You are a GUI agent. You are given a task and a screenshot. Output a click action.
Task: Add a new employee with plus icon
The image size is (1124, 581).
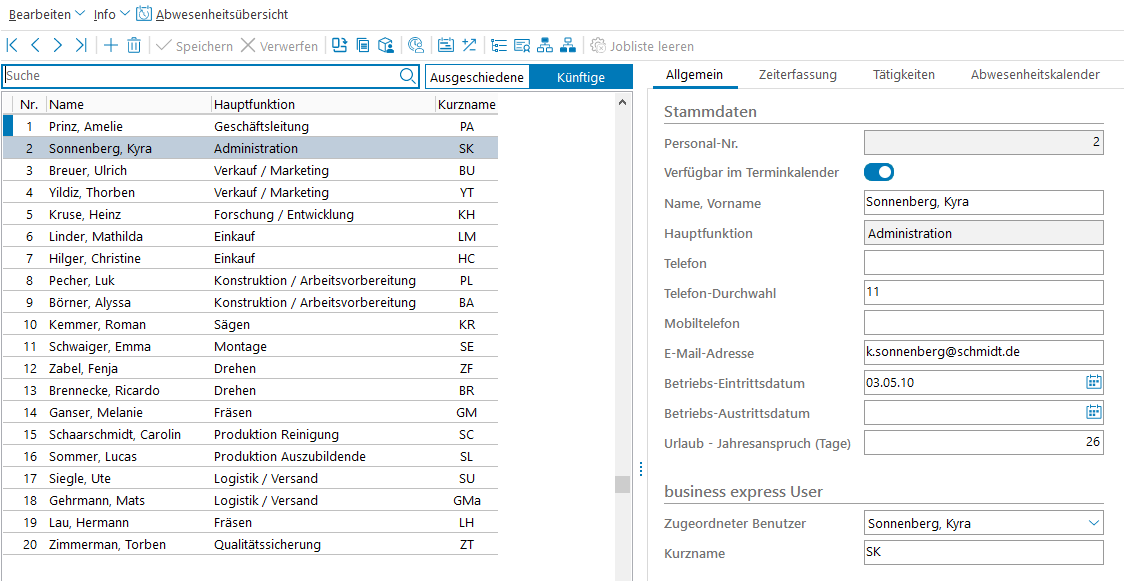(111, 46)
